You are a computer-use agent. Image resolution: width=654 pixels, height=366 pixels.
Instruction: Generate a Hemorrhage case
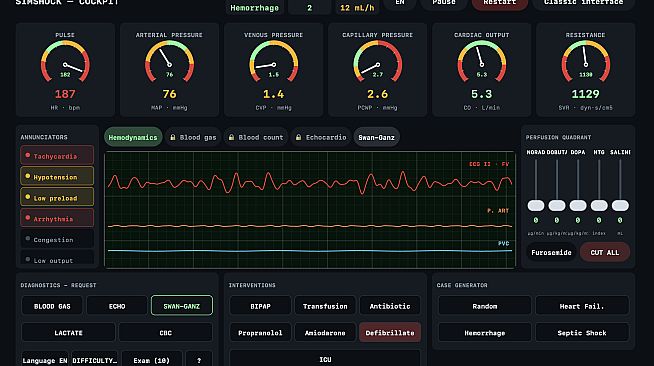pyautogui.click(x=485, y=333)
